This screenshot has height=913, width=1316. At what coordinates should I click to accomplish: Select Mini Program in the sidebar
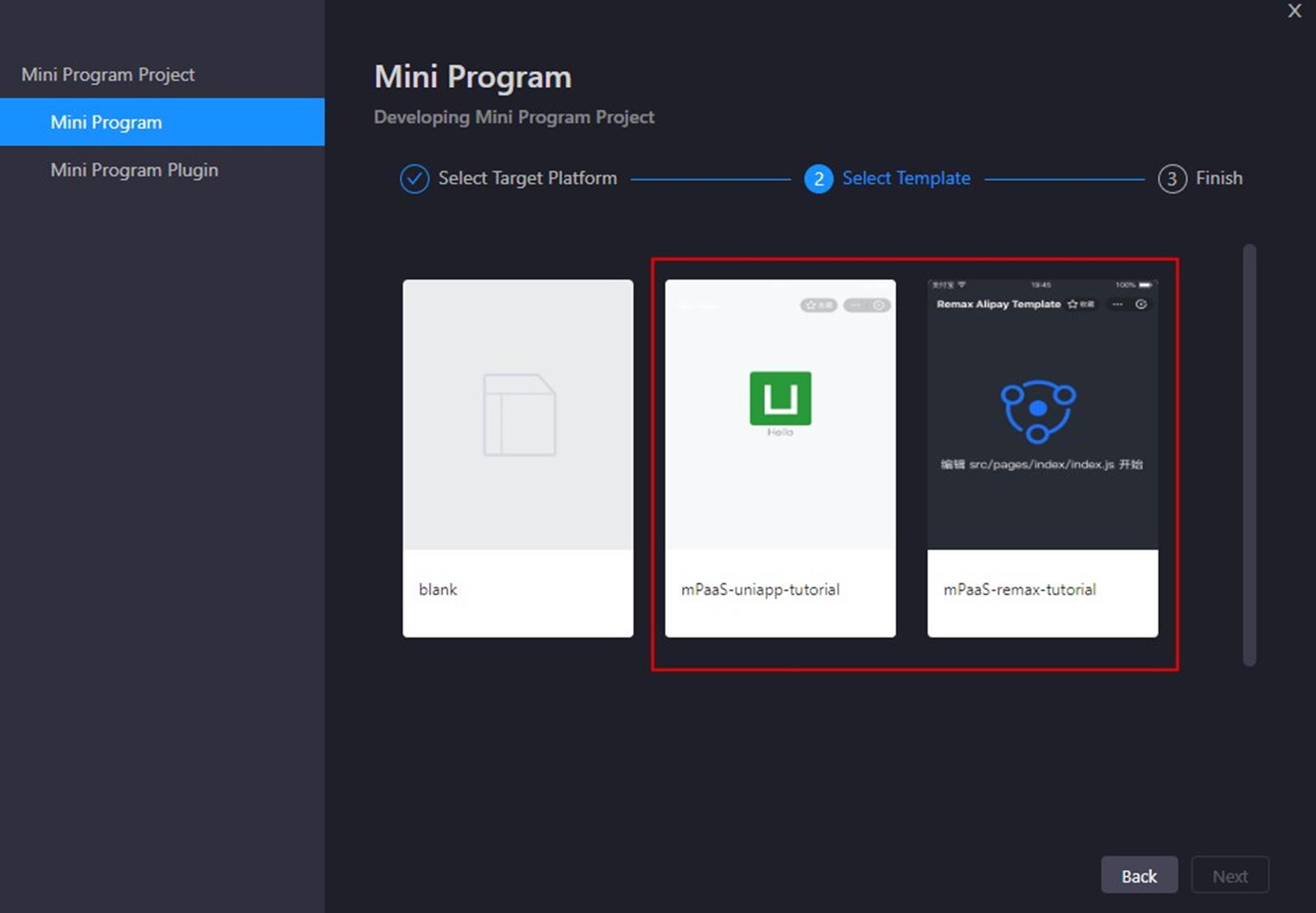click(x=162, y=122)
